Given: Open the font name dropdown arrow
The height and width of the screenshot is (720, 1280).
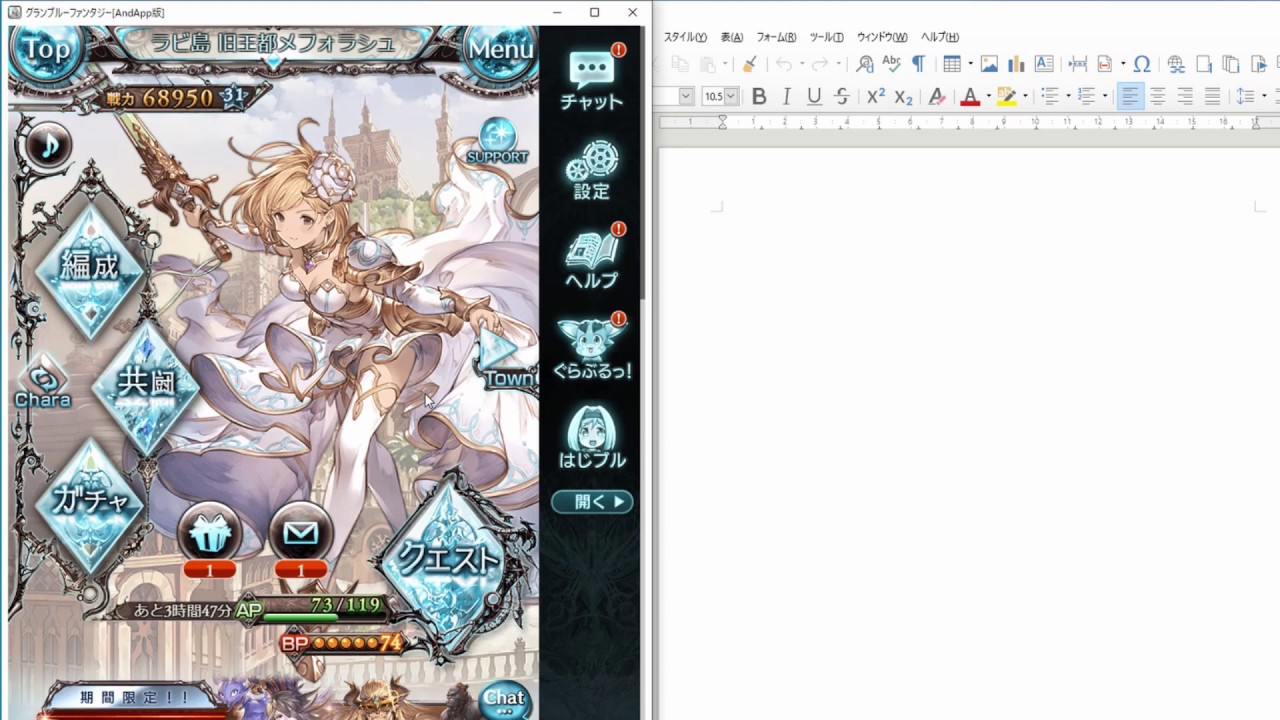Looking at the screenshot, I should (x=686, y=96).
